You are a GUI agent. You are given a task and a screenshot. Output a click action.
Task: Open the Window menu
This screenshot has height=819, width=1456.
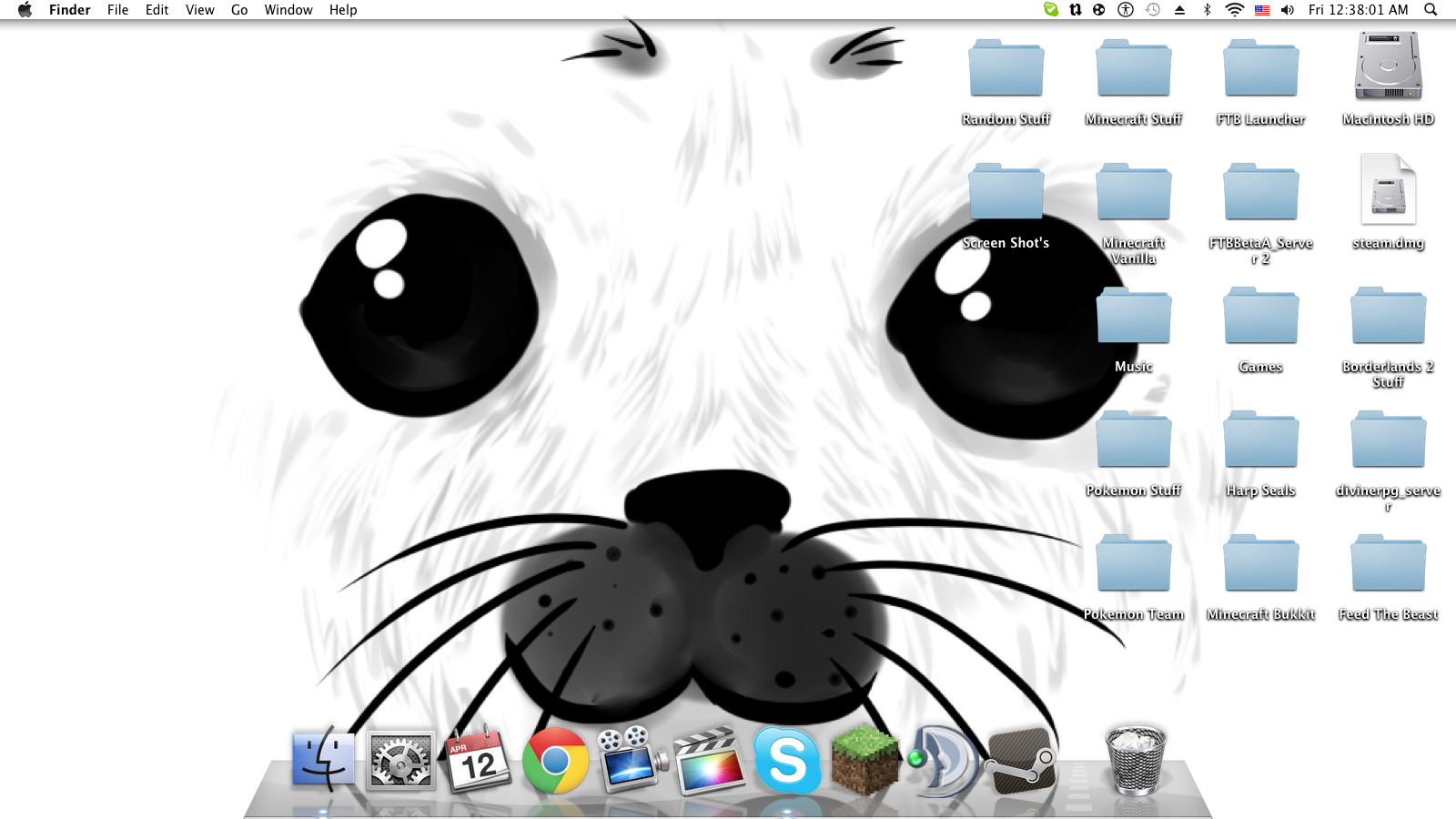click(288, 10)
